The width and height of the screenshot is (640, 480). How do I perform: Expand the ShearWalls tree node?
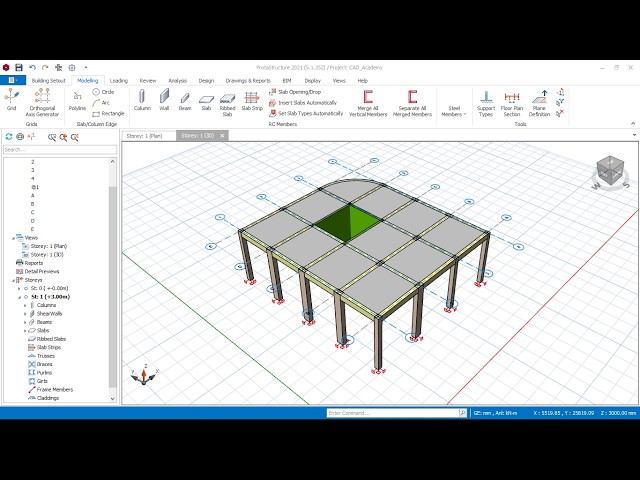click(25, 314)
